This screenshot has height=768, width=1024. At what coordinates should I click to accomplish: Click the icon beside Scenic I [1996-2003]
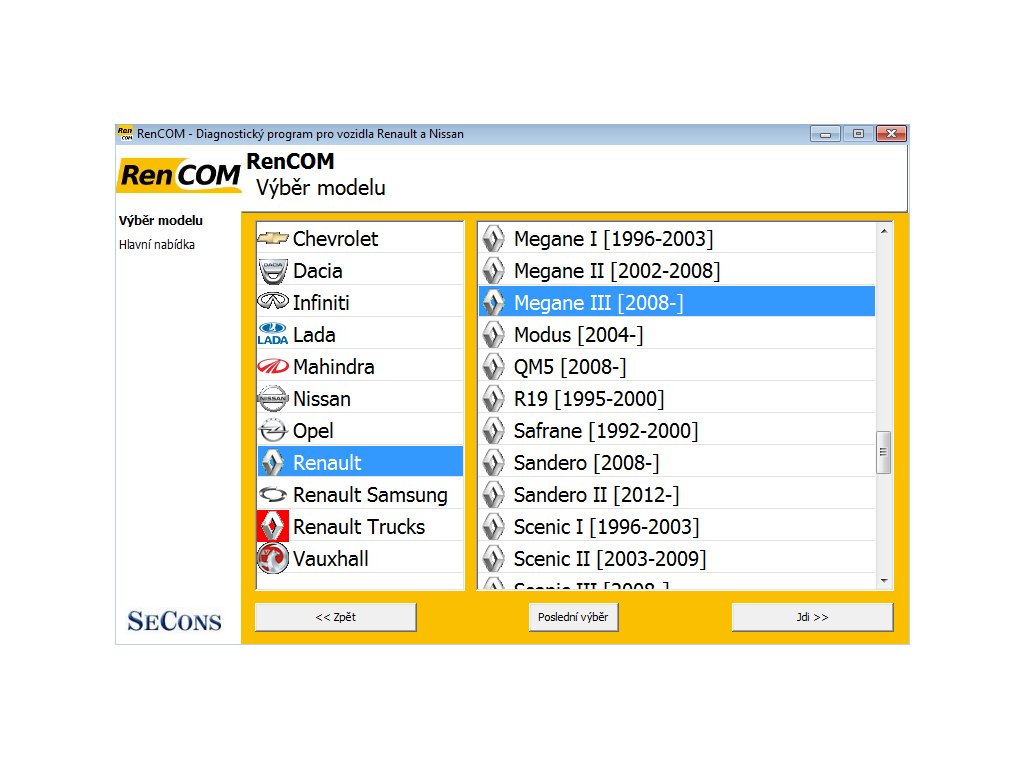pyautogui.click(x=493, y=526)
